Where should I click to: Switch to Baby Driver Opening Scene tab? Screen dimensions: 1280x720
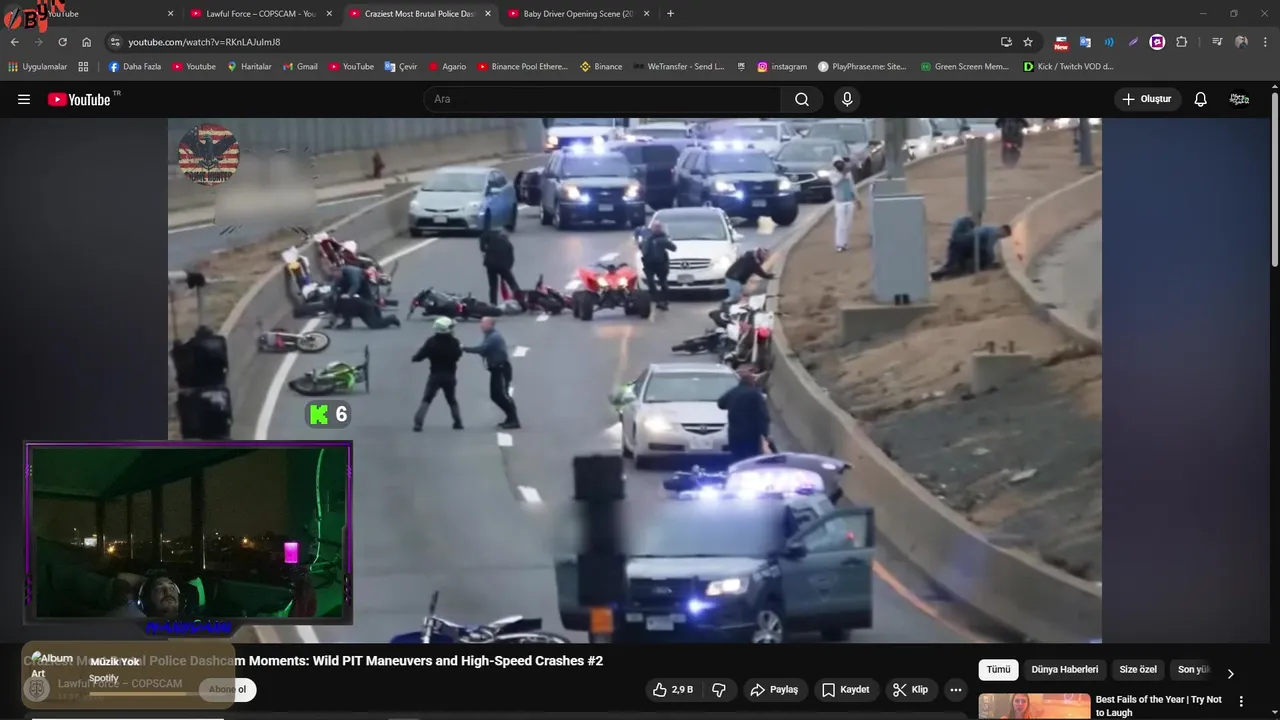click(x=578, y=14)
